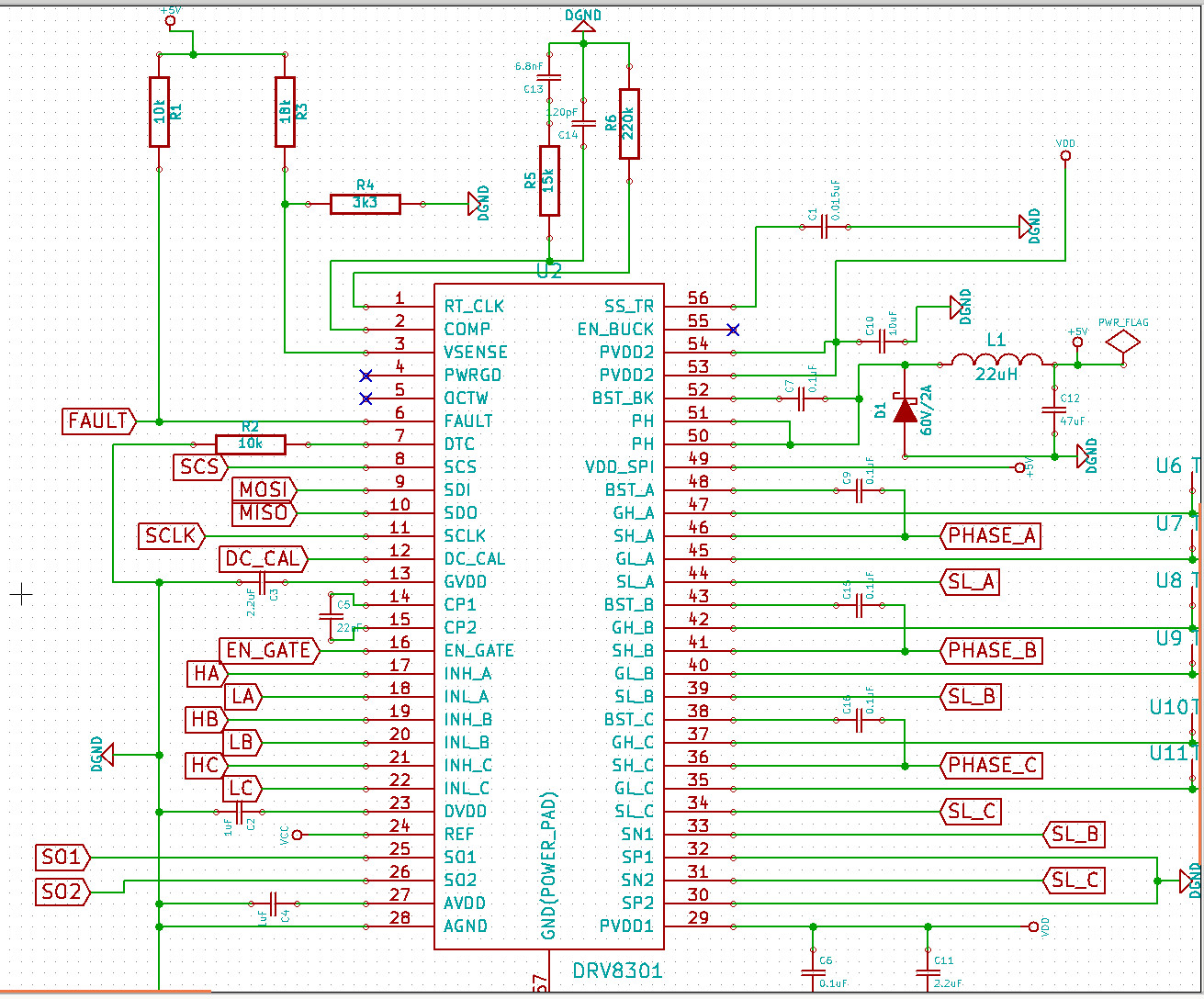1204x999 pixels.
Task: Select the D1 diode symbol
Action: pyautogui.click(x=906, y=410)
